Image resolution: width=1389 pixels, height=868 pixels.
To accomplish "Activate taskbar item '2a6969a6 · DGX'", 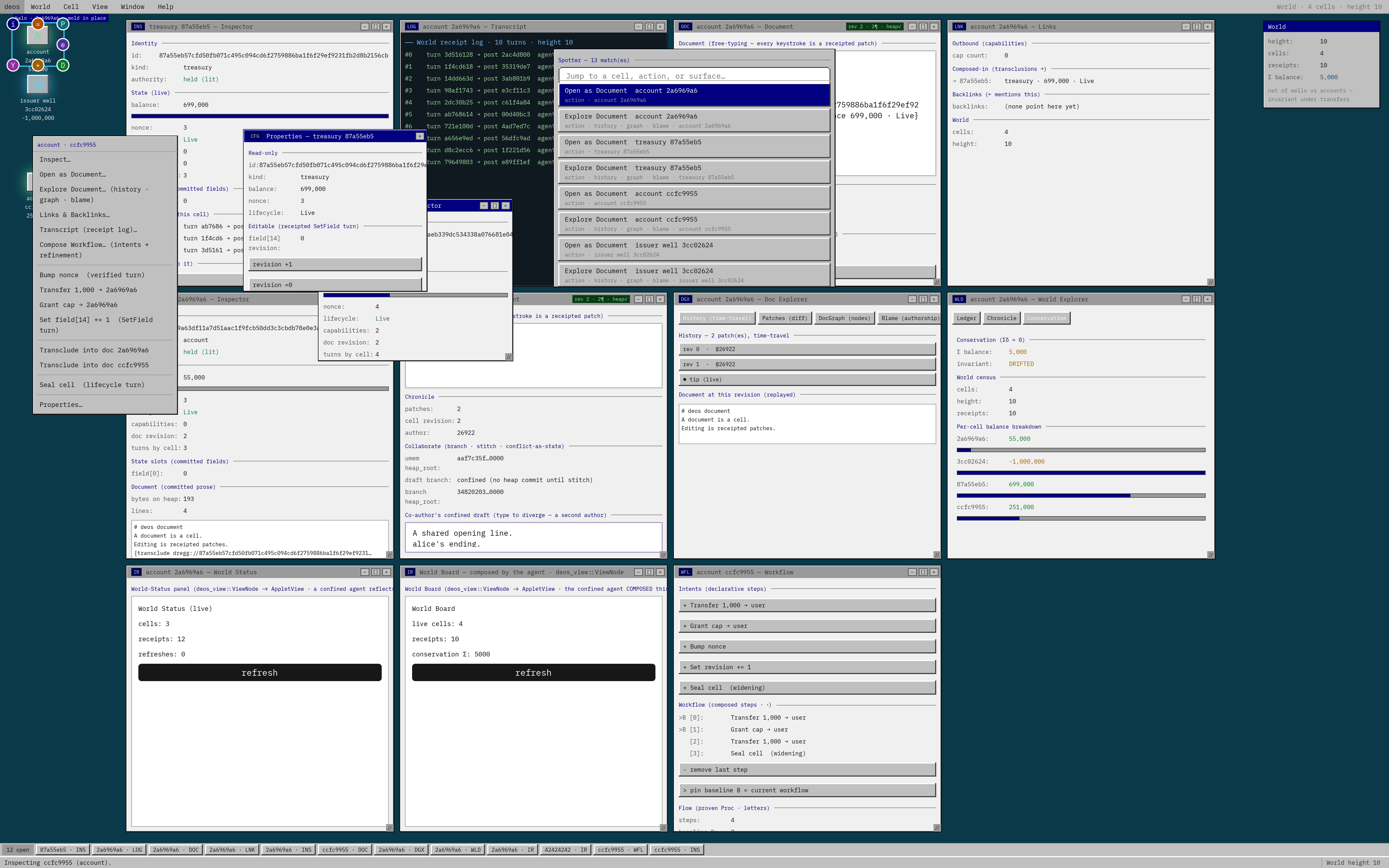I will click(x=401, y=850).
